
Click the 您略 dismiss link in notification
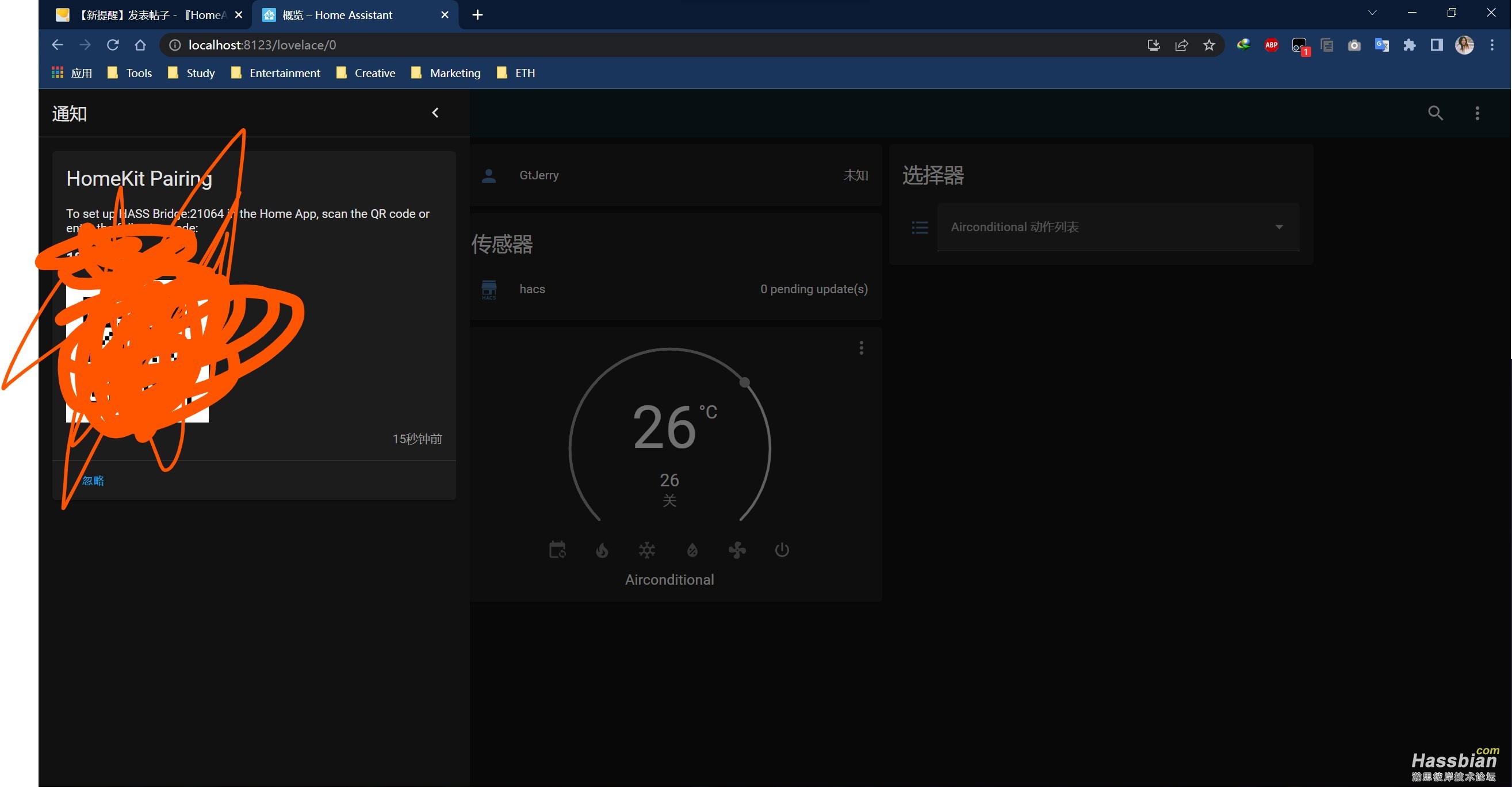(x=93, y=481)
